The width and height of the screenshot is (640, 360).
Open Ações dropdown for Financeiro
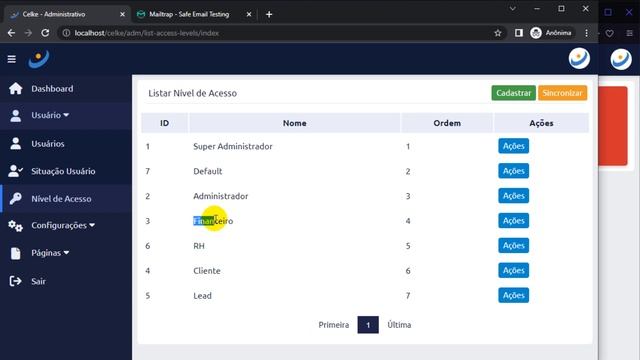[513, 221]
